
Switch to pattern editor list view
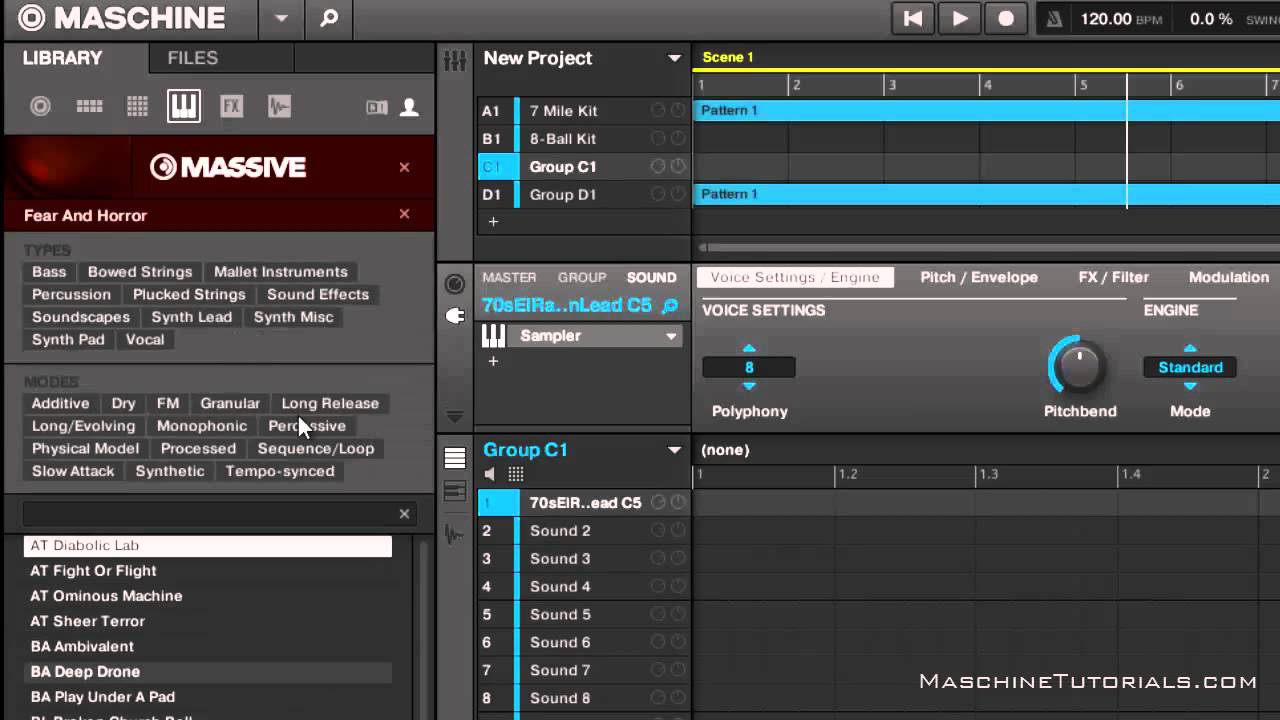click(x=455, y=459)
